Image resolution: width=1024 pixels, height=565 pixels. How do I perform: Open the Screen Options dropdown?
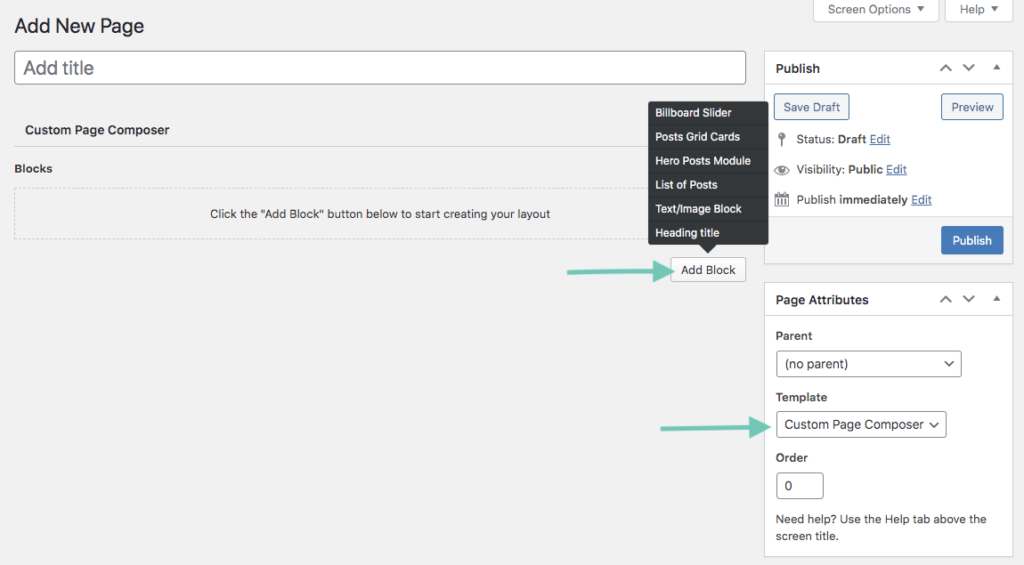pos(875,10)
